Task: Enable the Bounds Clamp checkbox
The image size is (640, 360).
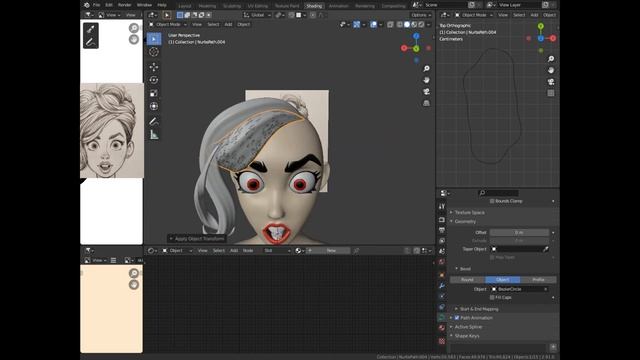Action: (x=492, y=201)
